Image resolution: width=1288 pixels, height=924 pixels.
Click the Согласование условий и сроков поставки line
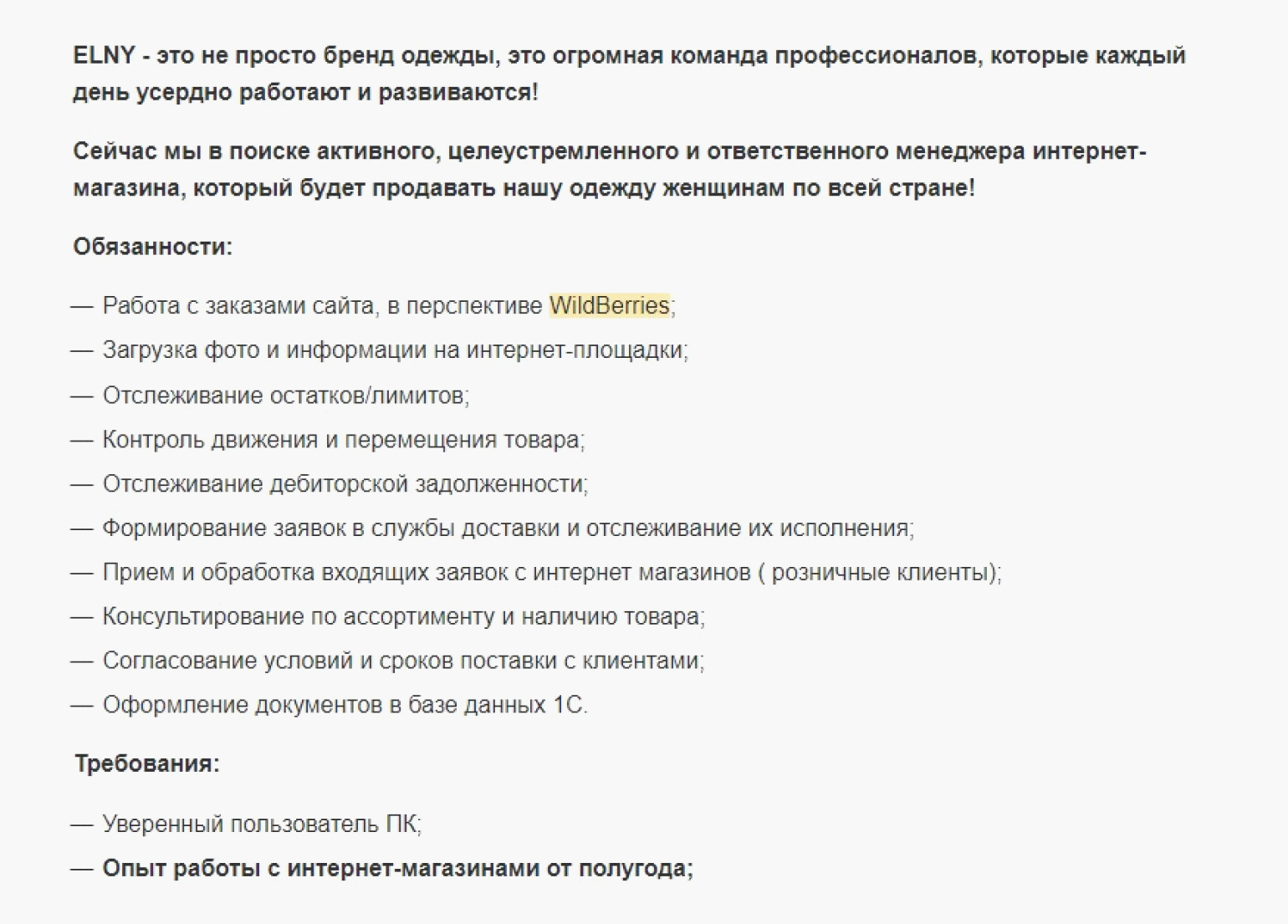(x=403, y=661)
